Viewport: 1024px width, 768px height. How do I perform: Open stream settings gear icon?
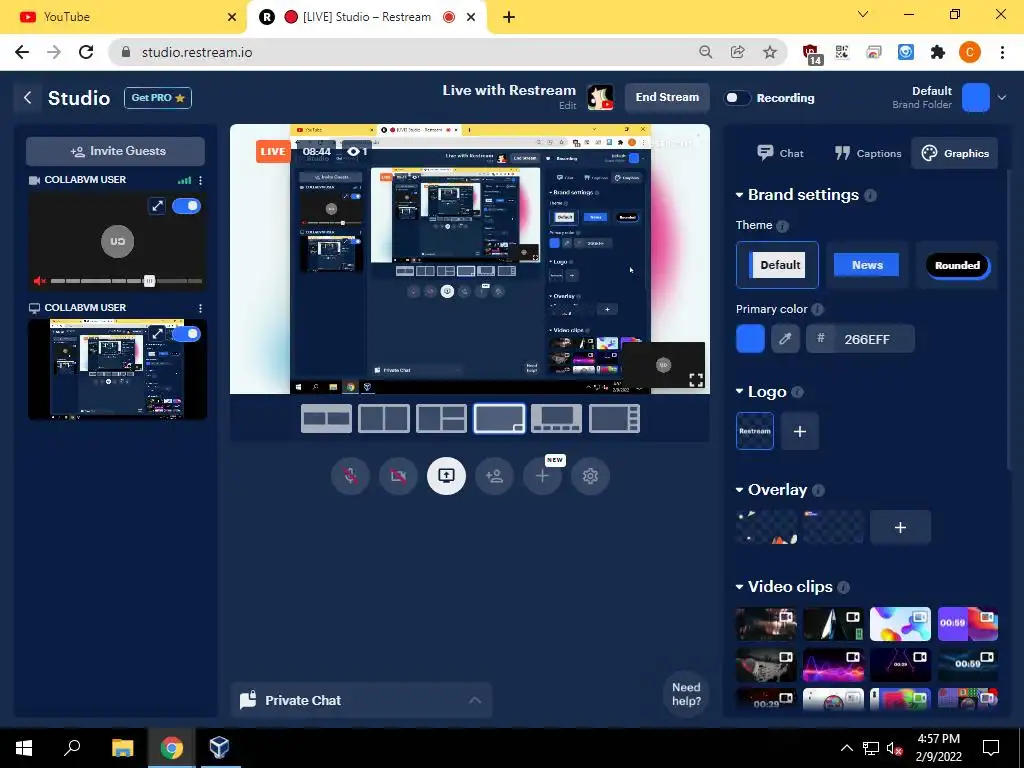tap(590, 476)
